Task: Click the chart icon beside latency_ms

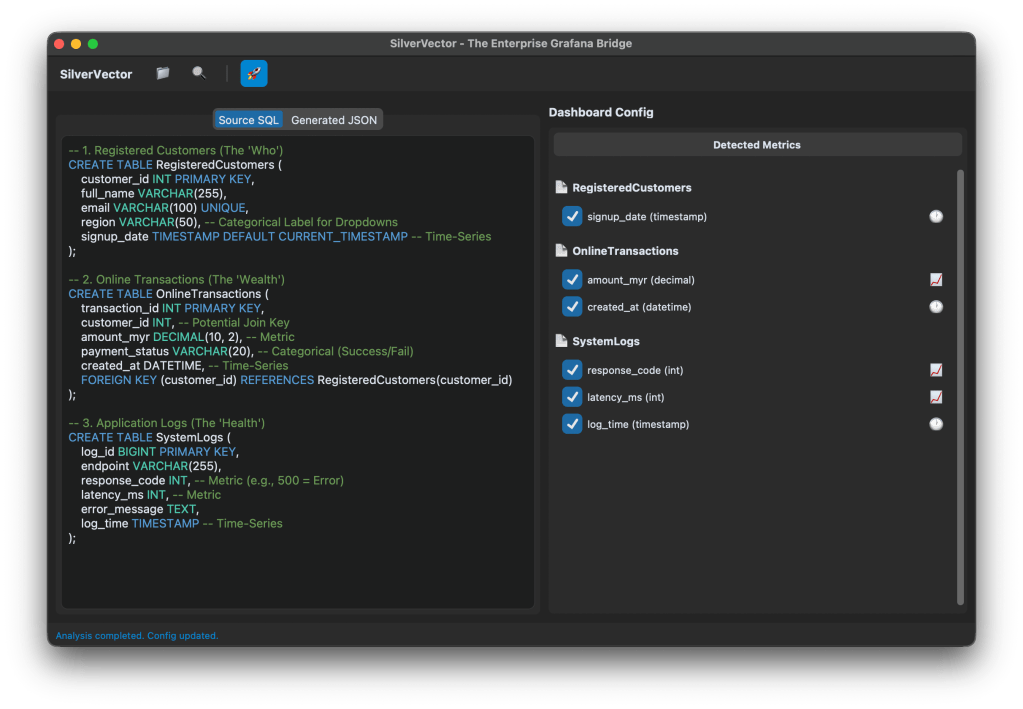Action: 936,397
